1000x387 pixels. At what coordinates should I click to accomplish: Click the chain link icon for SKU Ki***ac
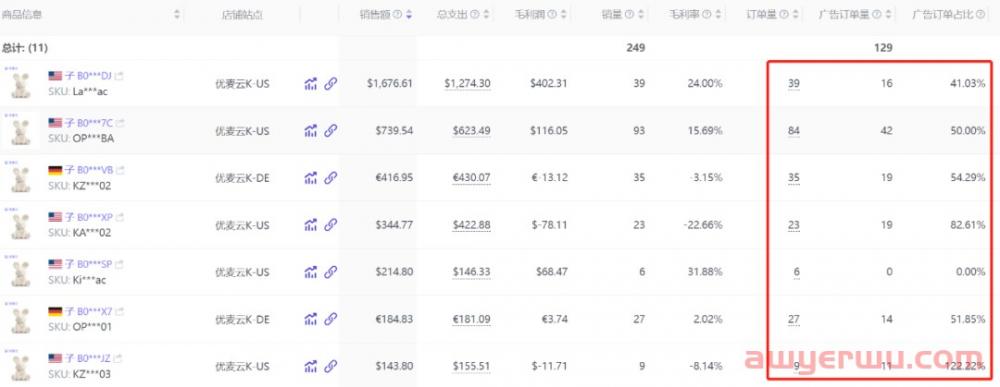(330, 272)
